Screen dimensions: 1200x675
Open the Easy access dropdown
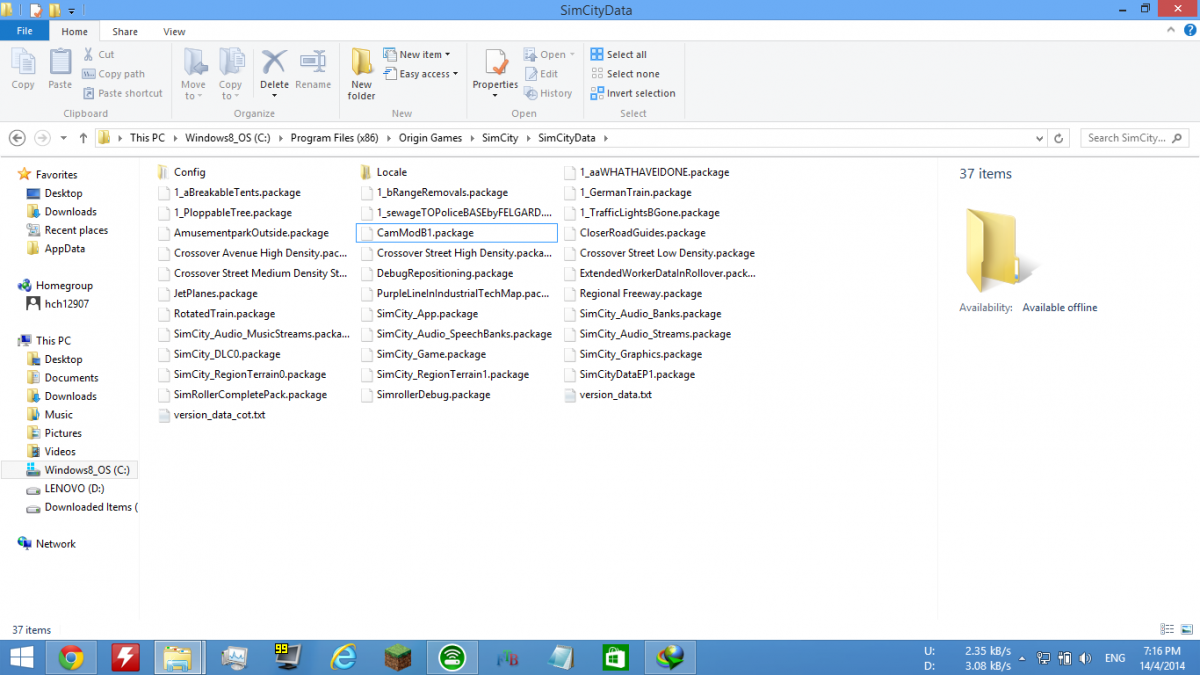pyautogui.click(x=420, y=74)
